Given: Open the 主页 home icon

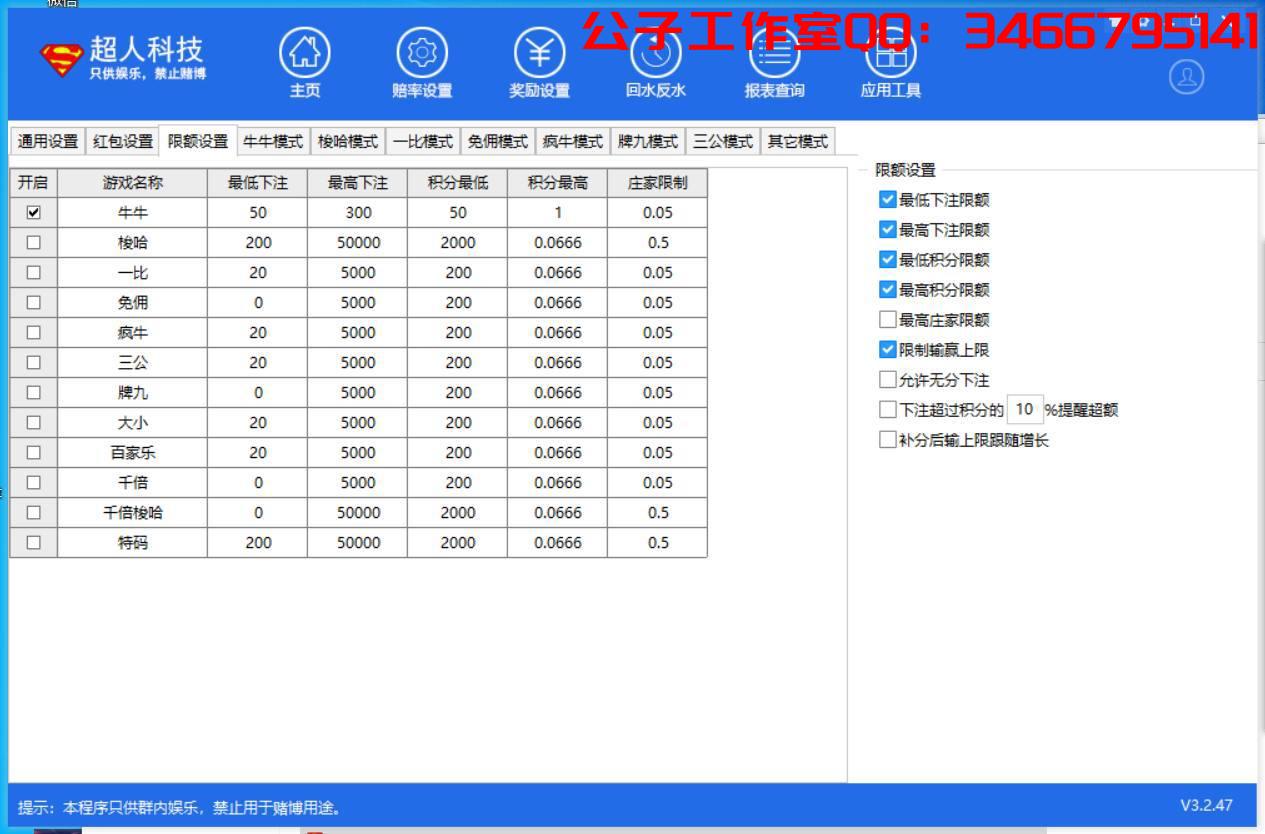Looking at the screenshot, I should [x=304, y=53].
